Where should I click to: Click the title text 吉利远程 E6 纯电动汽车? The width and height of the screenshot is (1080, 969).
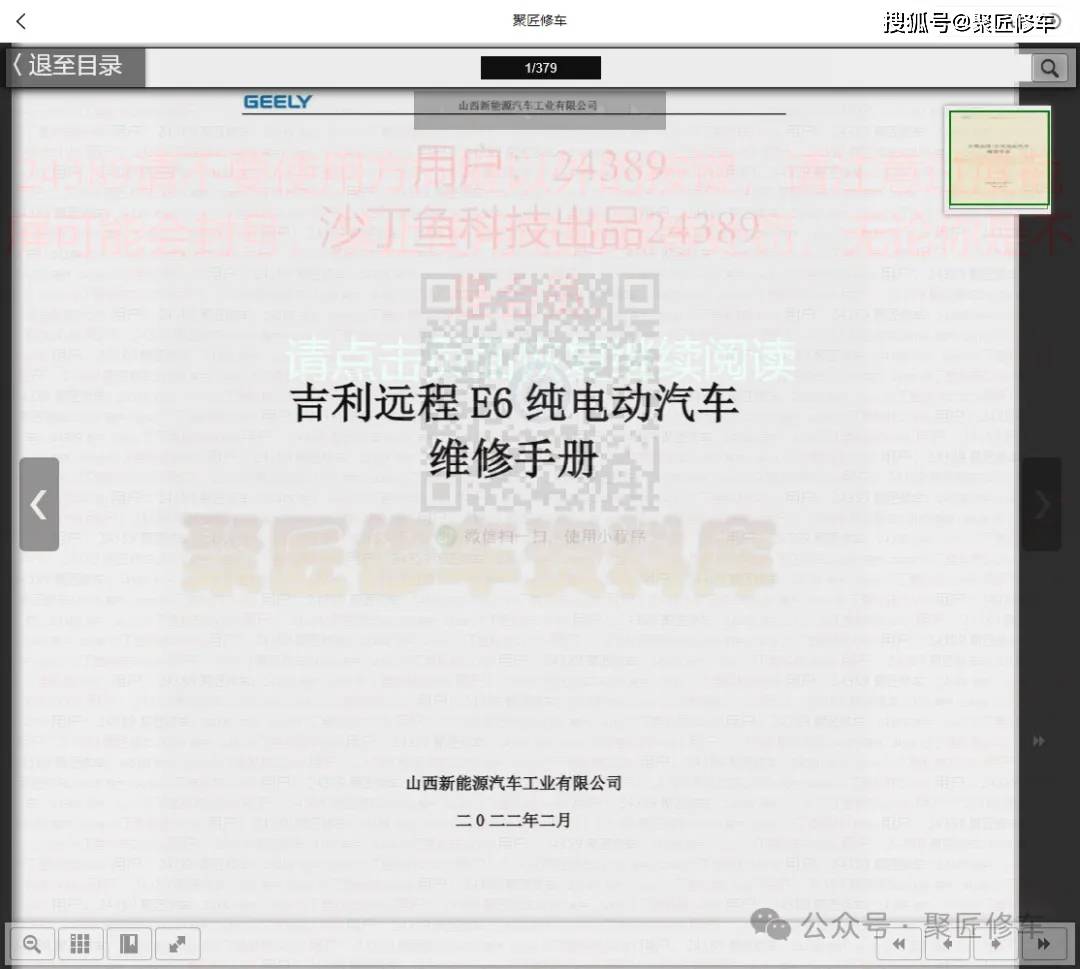pyautogui.click(x=514, y=403)
